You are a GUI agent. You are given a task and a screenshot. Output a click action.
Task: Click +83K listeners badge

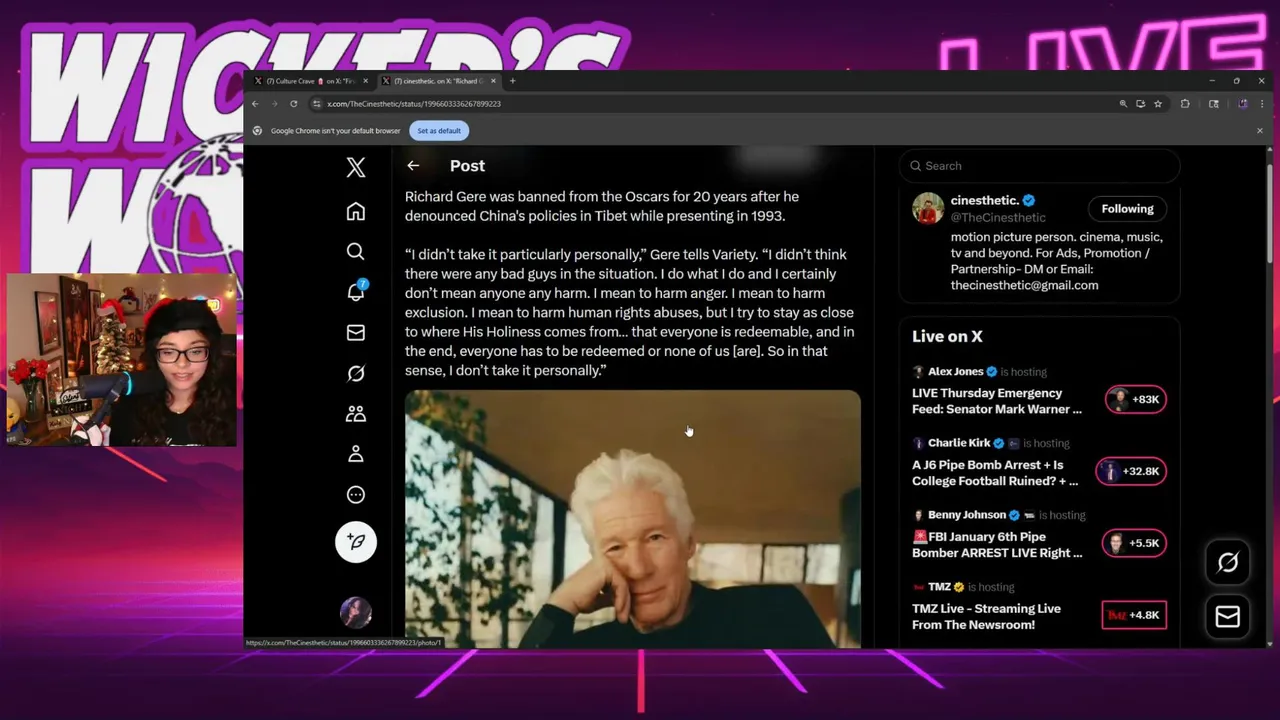click(1136, 400)
